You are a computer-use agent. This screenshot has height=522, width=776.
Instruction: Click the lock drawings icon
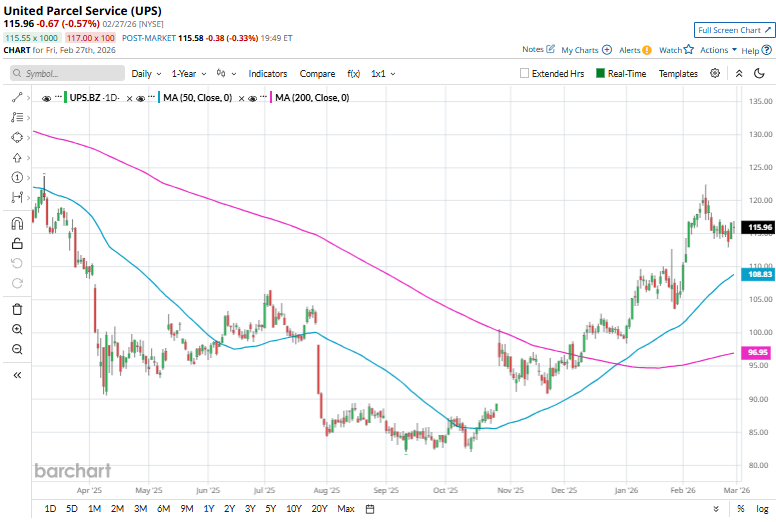pos(17,243)
